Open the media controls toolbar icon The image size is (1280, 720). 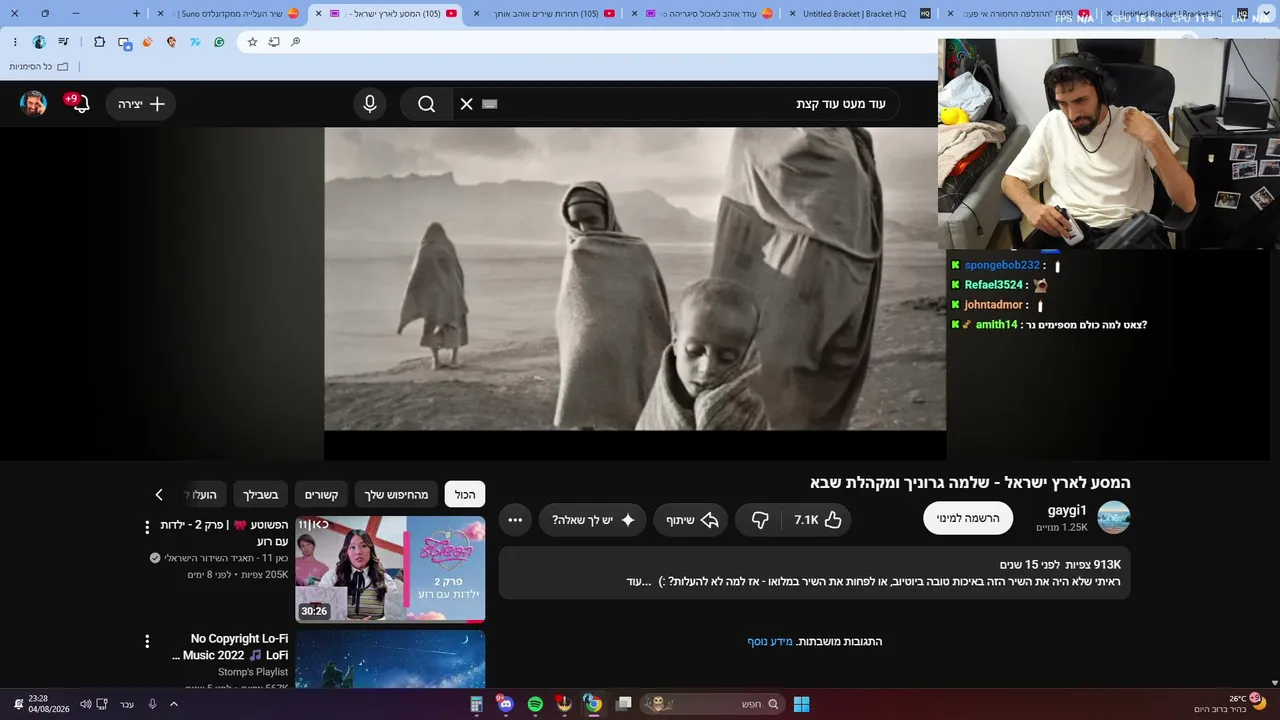(x=64, y=42)
